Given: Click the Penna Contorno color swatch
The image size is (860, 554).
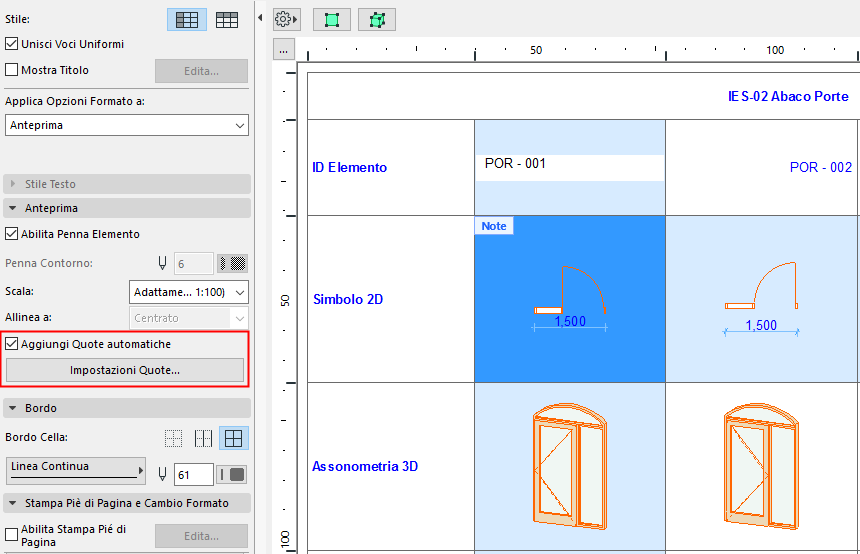Looking at the screenshot, I should (233, 264).
